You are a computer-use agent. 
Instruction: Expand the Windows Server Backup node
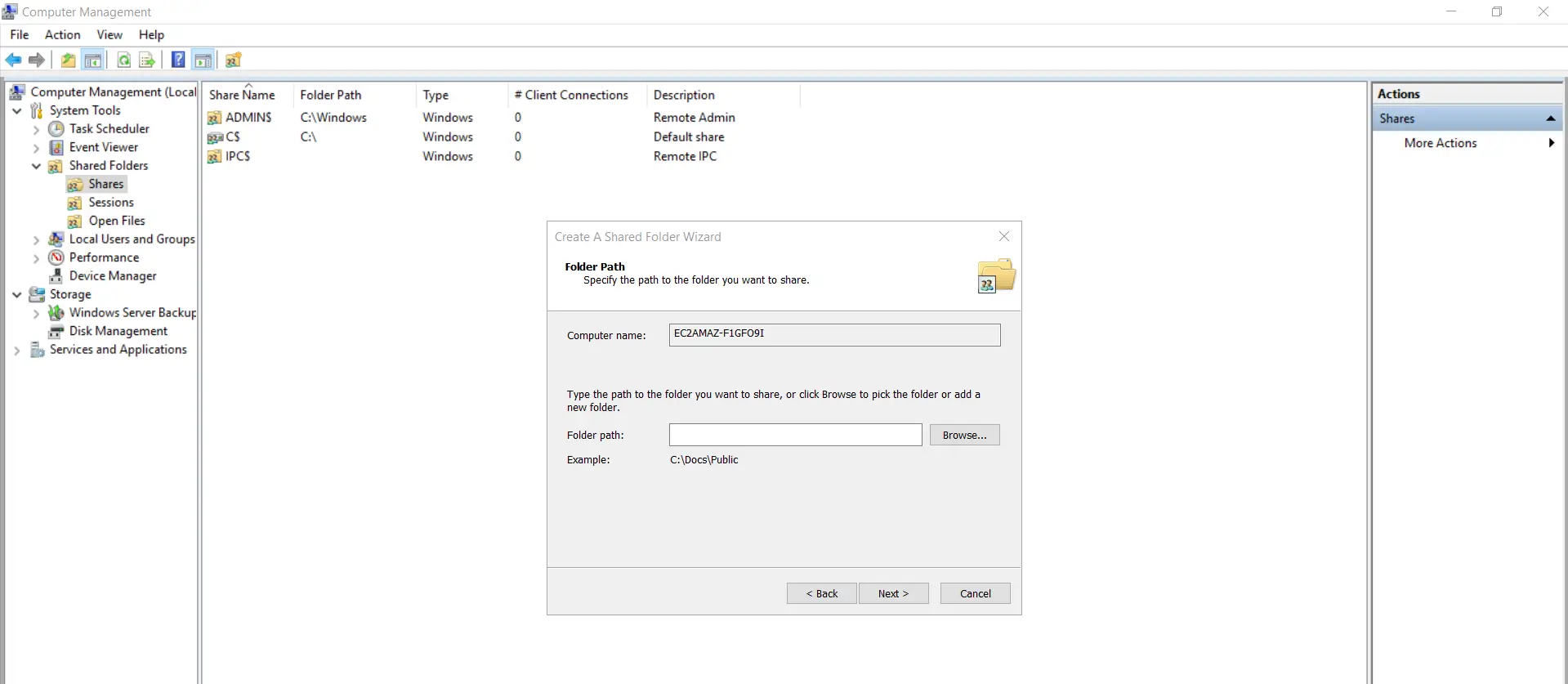(36, 313)
